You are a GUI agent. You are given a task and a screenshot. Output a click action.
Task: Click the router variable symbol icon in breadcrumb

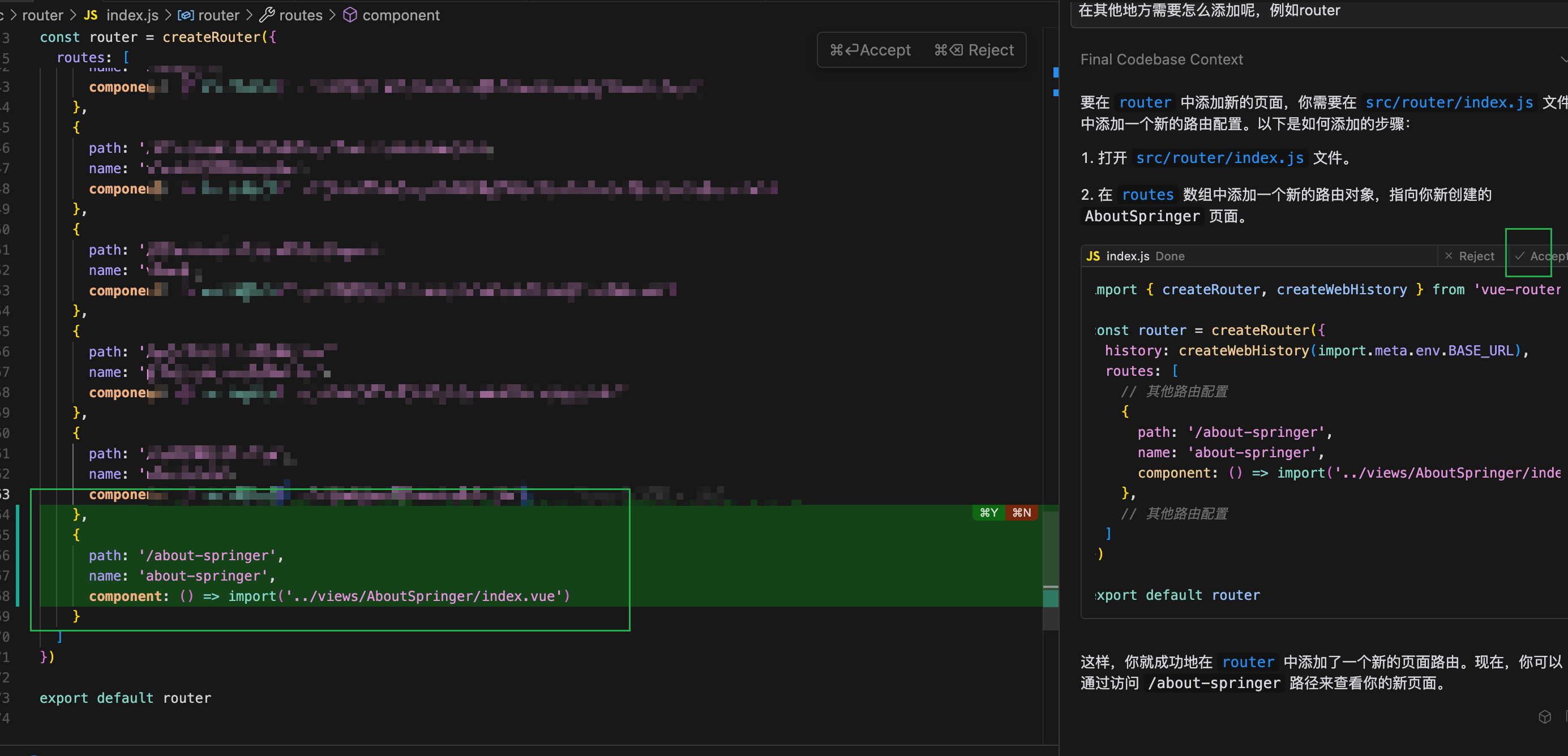click(186, 15)
